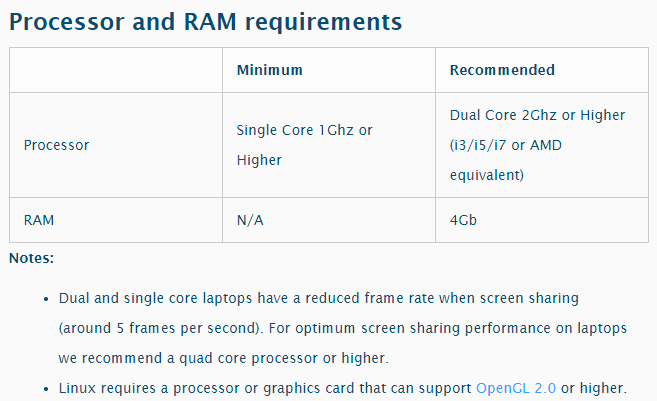The width and height of the screenshot is (657, 401).
Task: Click the "equivalent)" text in Recommended cell
Action: pyautogui.click(x=486, y=175)
